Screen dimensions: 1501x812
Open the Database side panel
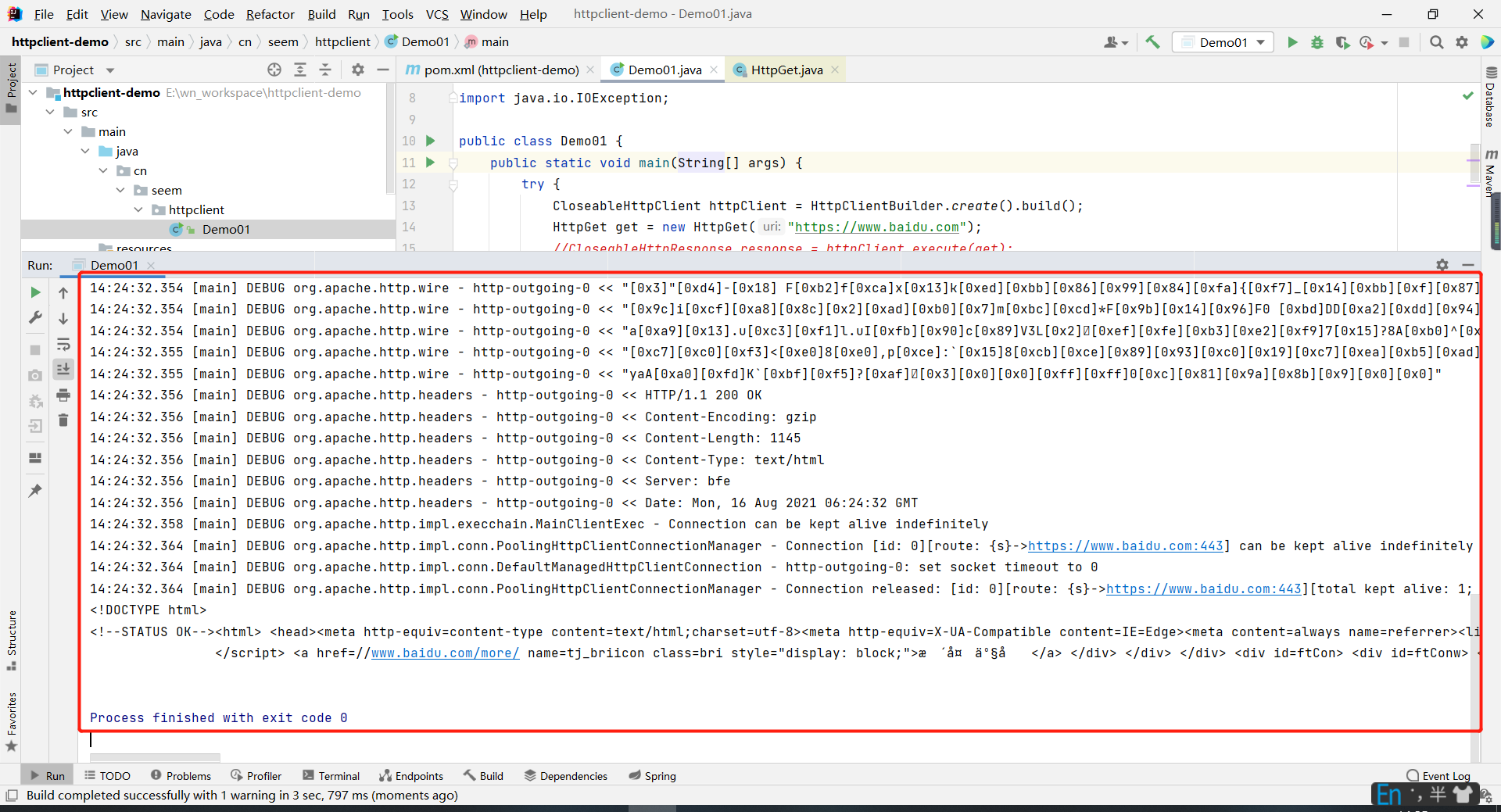(1491, 97)
